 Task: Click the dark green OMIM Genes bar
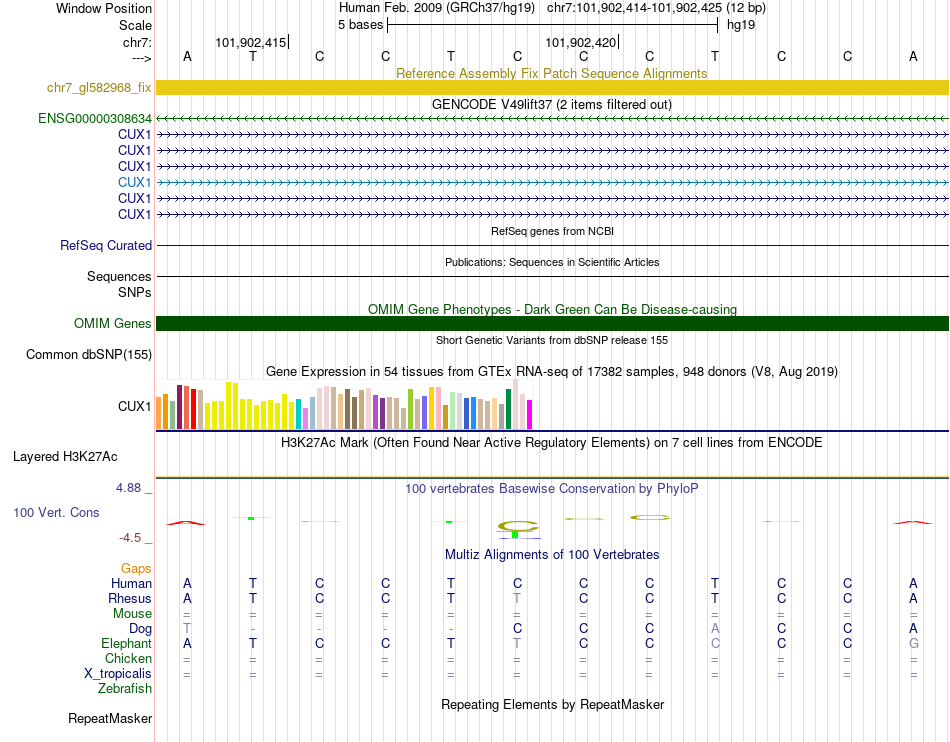click(x=552, y=323)
